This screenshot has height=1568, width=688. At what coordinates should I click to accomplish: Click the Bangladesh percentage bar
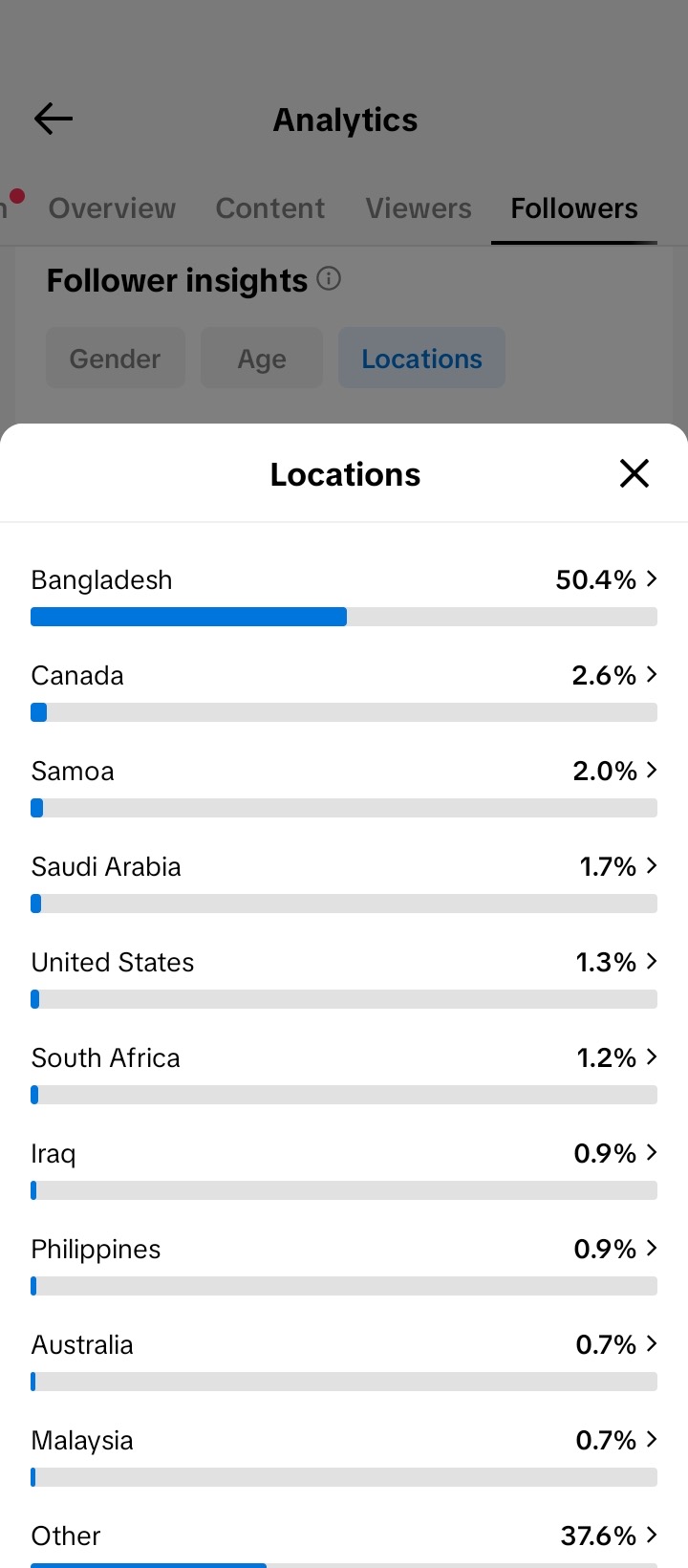click(344, 617)
